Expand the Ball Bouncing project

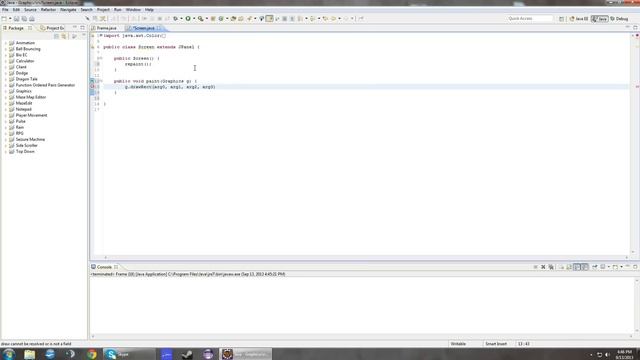tap(6, 49)
